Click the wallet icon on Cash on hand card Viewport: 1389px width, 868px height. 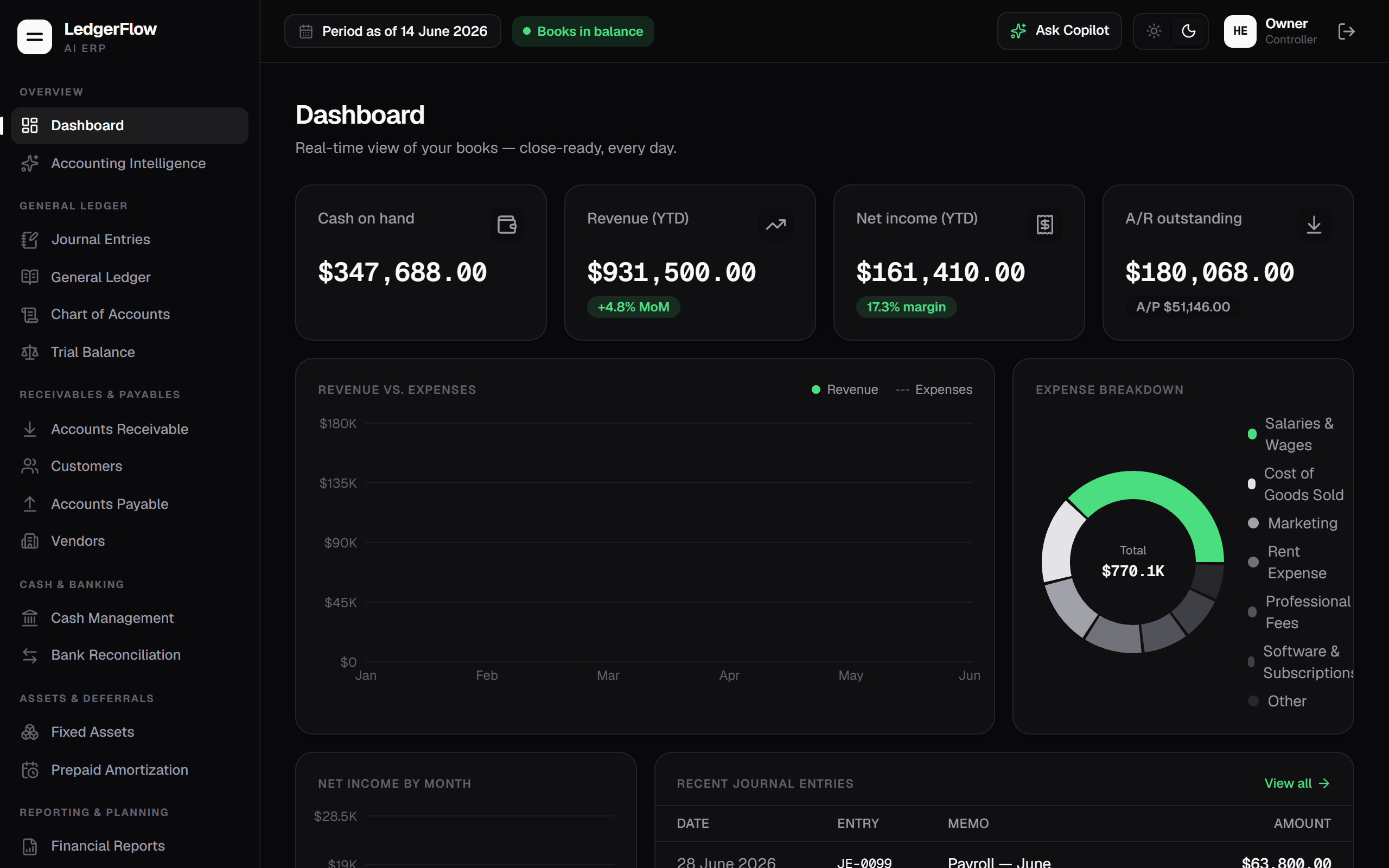coord(507,225)
